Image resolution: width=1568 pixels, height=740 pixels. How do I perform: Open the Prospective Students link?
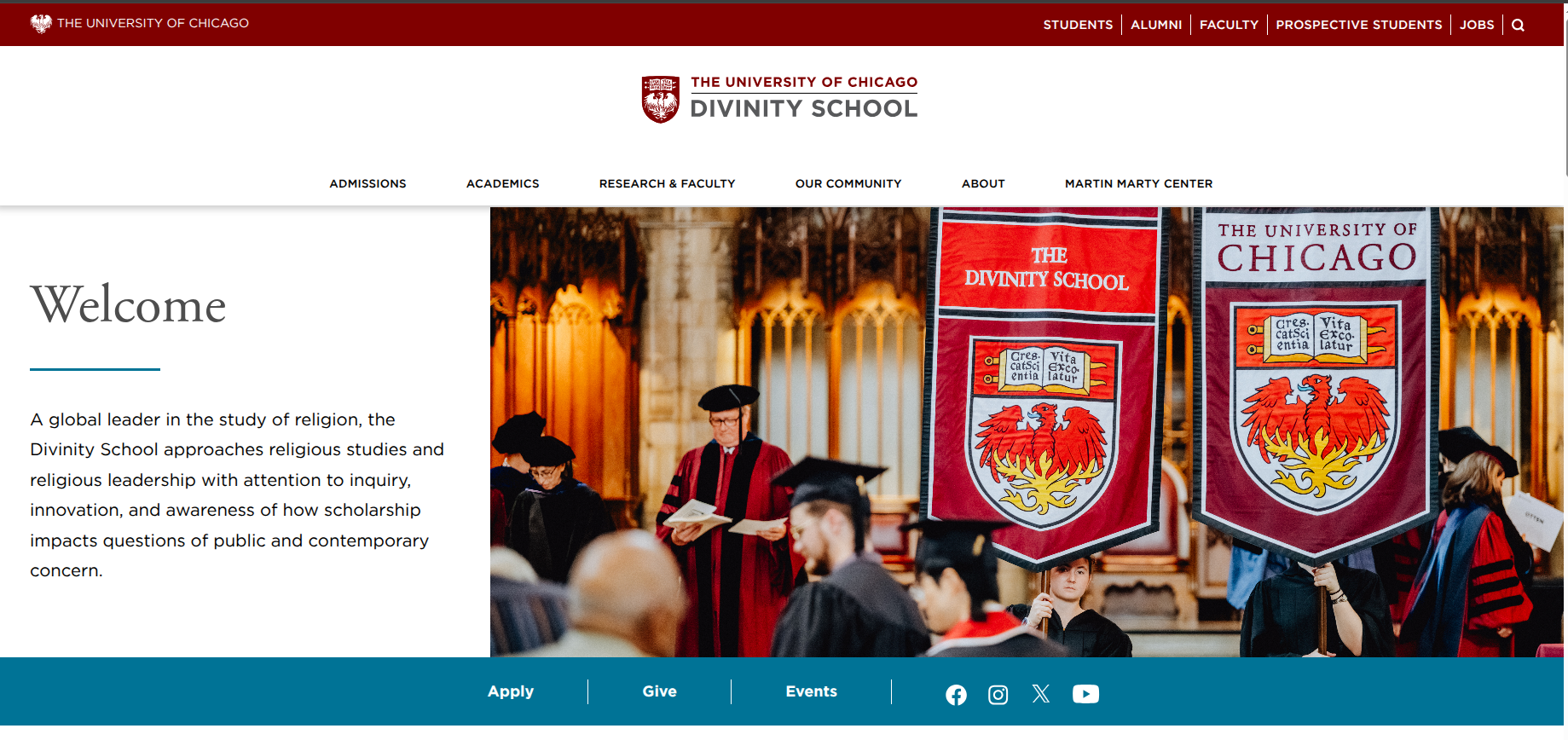click(1358, 25)
